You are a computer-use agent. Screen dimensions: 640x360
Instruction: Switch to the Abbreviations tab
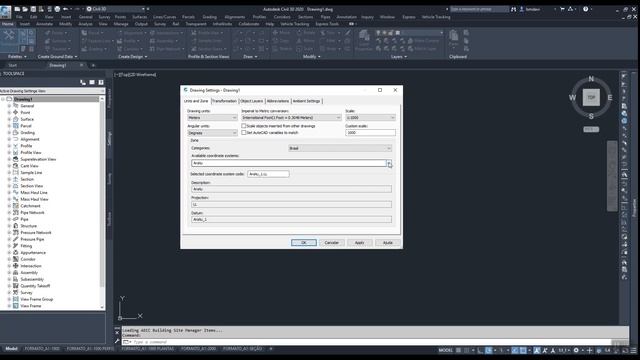click(x=278, y=101)
